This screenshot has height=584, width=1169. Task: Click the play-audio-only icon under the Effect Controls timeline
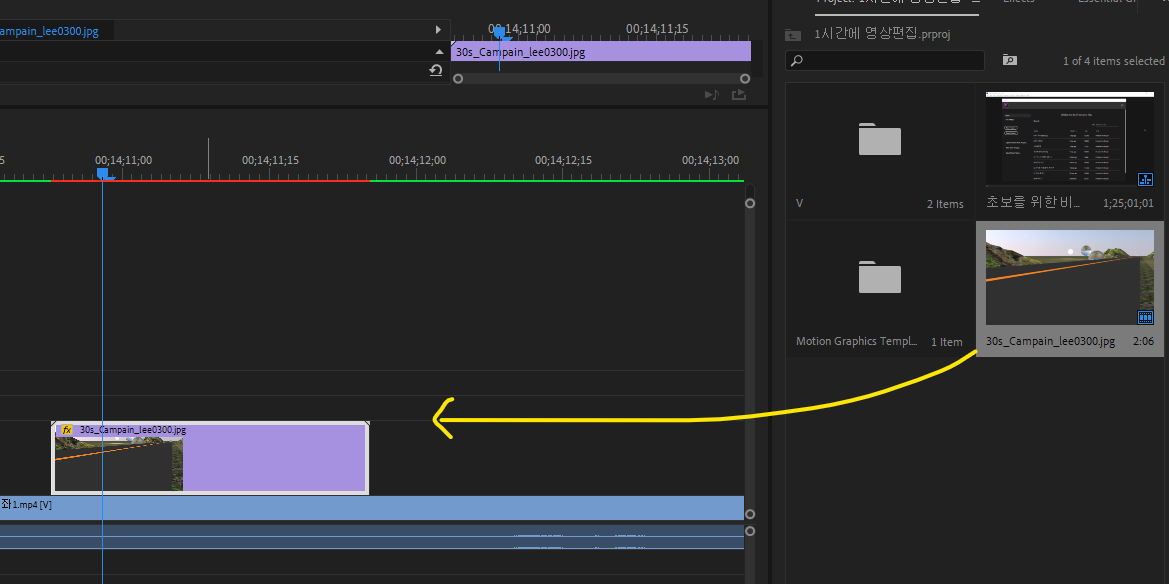click(711, 95)
